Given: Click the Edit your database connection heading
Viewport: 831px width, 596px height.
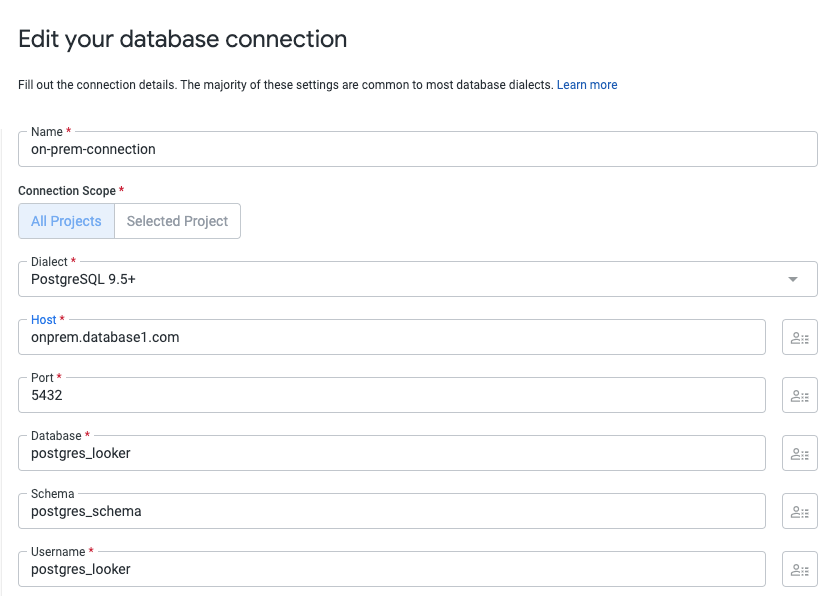Looking at the screenshot, I should click(183, 39).
